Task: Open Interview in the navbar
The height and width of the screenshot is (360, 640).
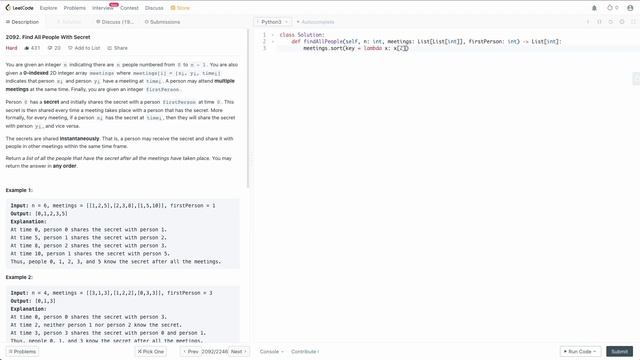Action: [102, 8]
